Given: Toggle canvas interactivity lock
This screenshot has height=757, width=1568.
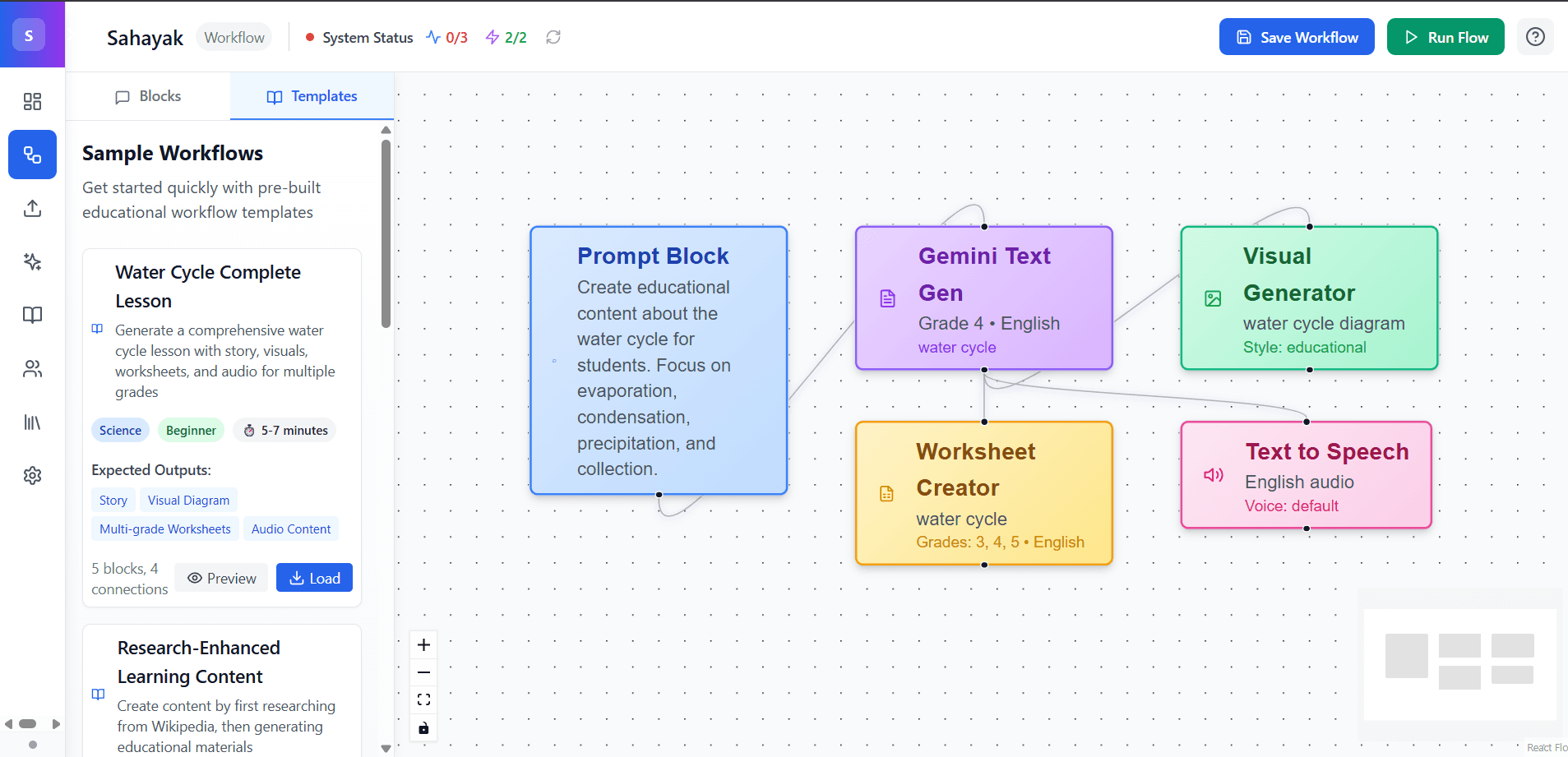Looking at the screenshot, I should click(423, 728).
